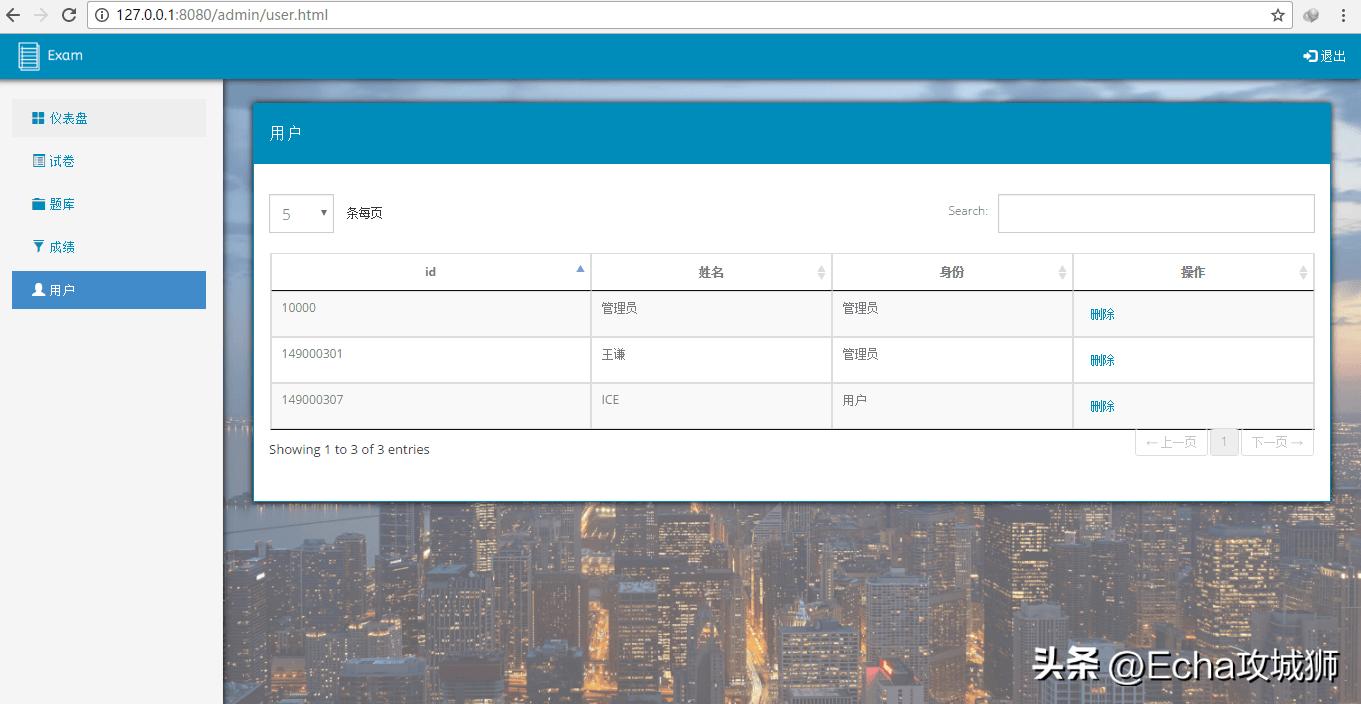Click 删除 for user 王谦
This screenshot has height=704, width=1361.
[1101, 360]
